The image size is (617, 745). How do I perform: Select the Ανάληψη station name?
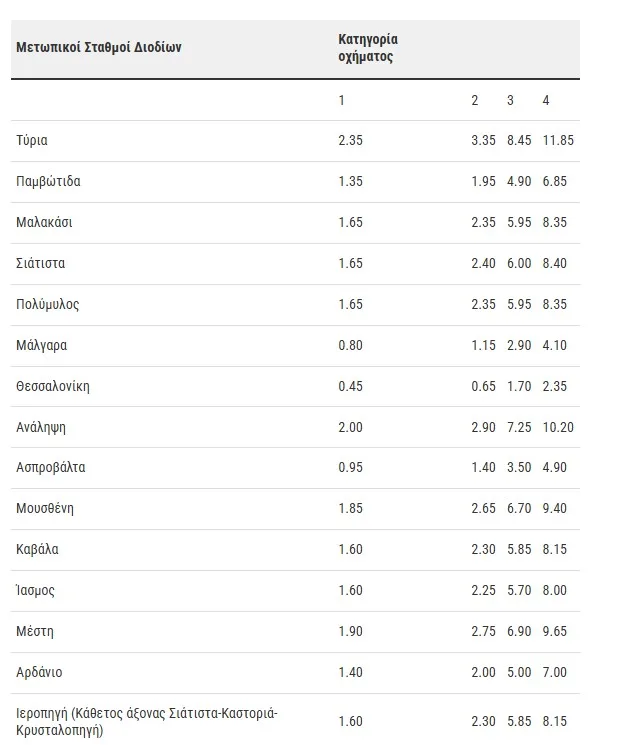pos(41,427)
